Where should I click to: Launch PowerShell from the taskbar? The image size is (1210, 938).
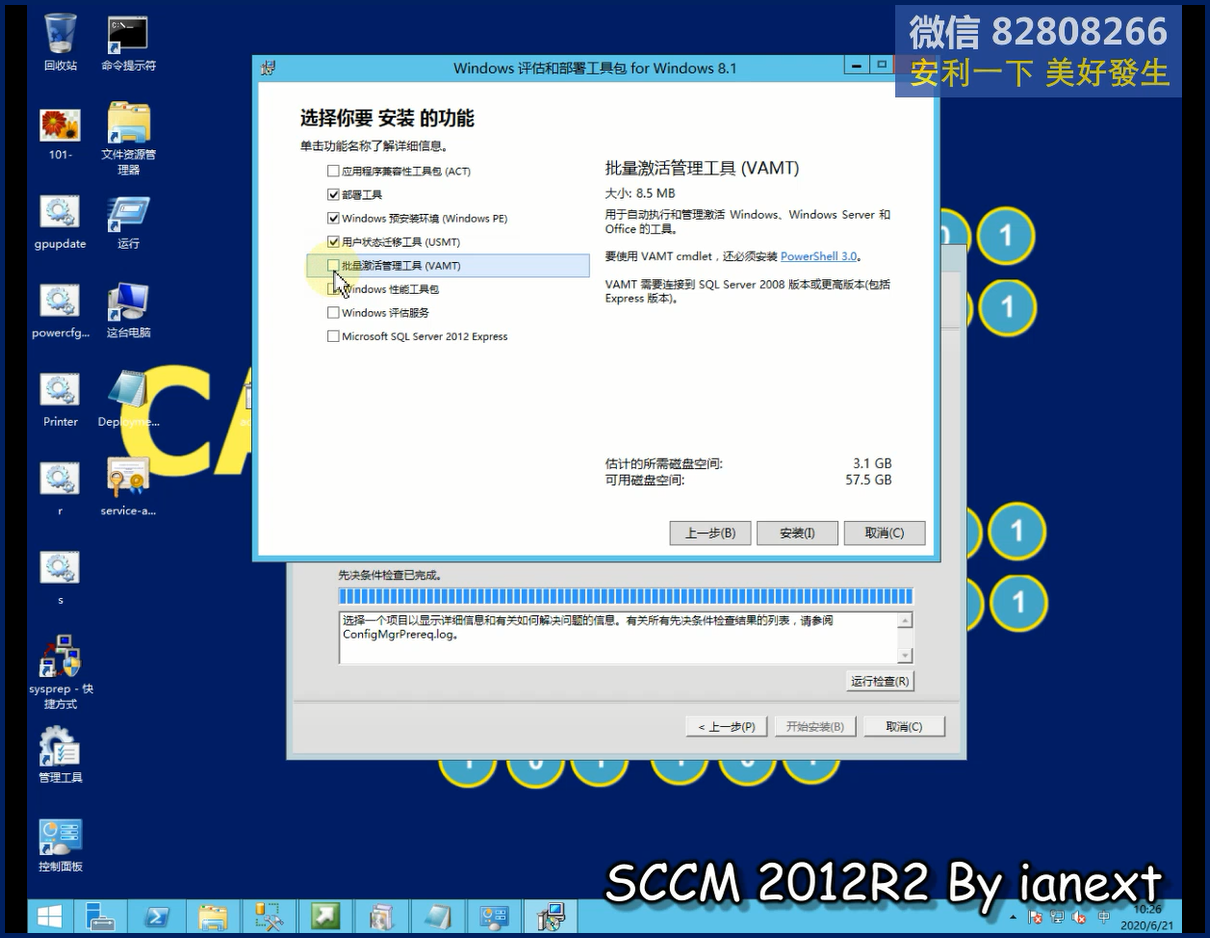(157, 916)
